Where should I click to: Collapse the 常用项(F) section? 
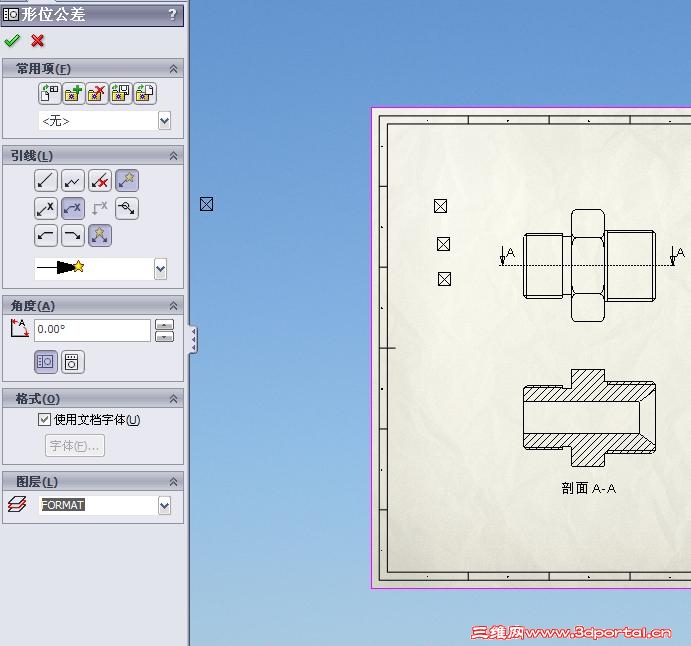point(174,69)
